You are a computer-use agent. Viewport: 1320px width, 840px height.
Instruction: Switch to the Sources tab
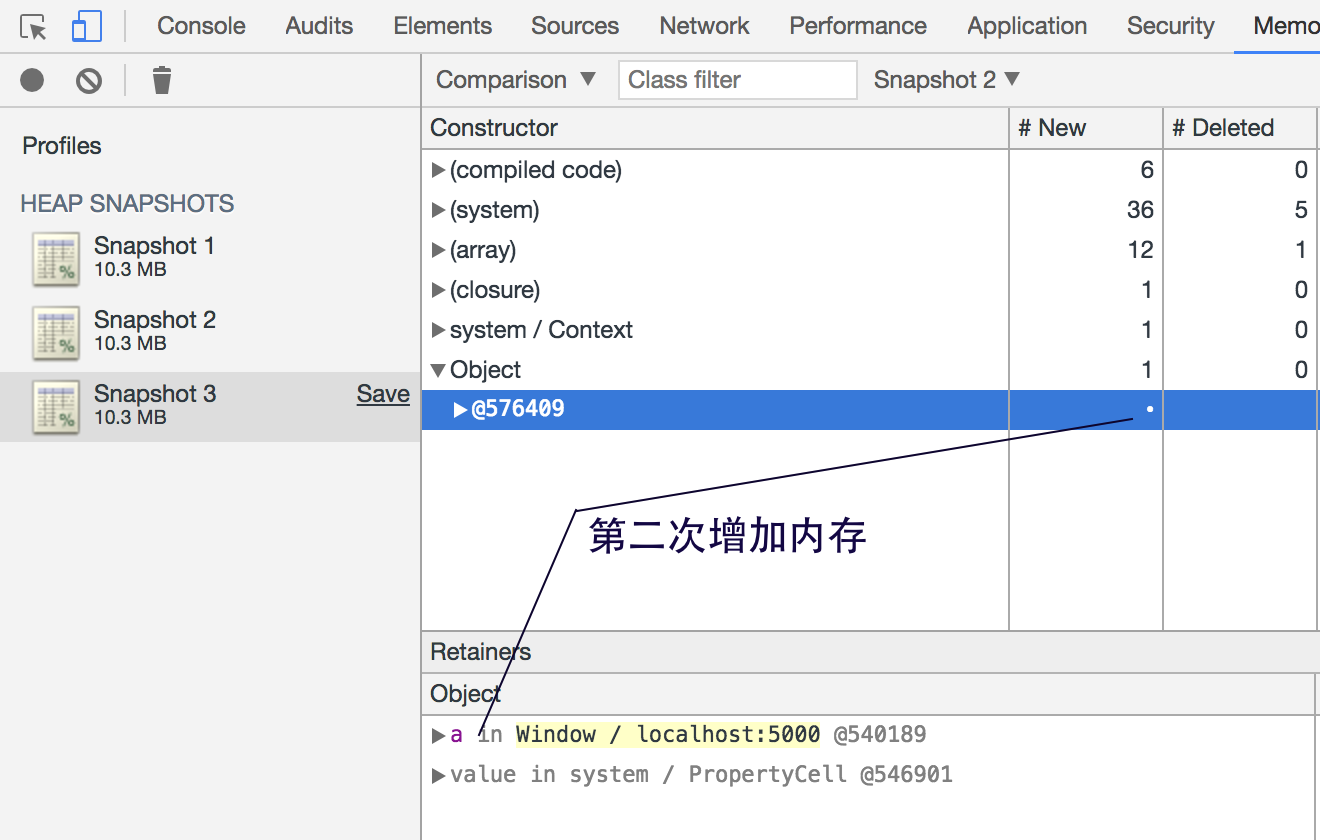(x=575, y=26)
